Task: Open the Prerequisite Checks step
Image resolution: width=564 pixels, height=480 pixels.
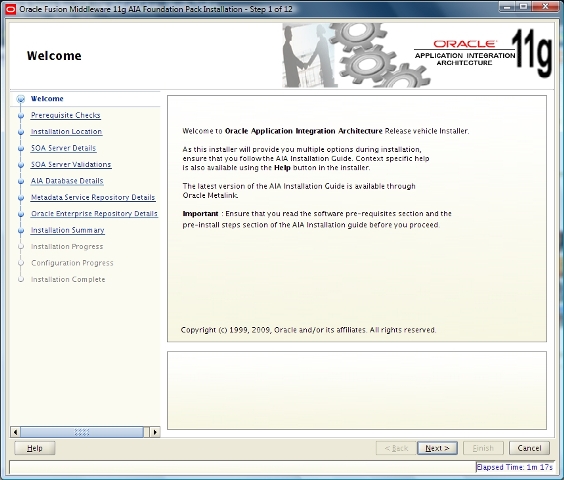Action: click(x=65, y=115)
